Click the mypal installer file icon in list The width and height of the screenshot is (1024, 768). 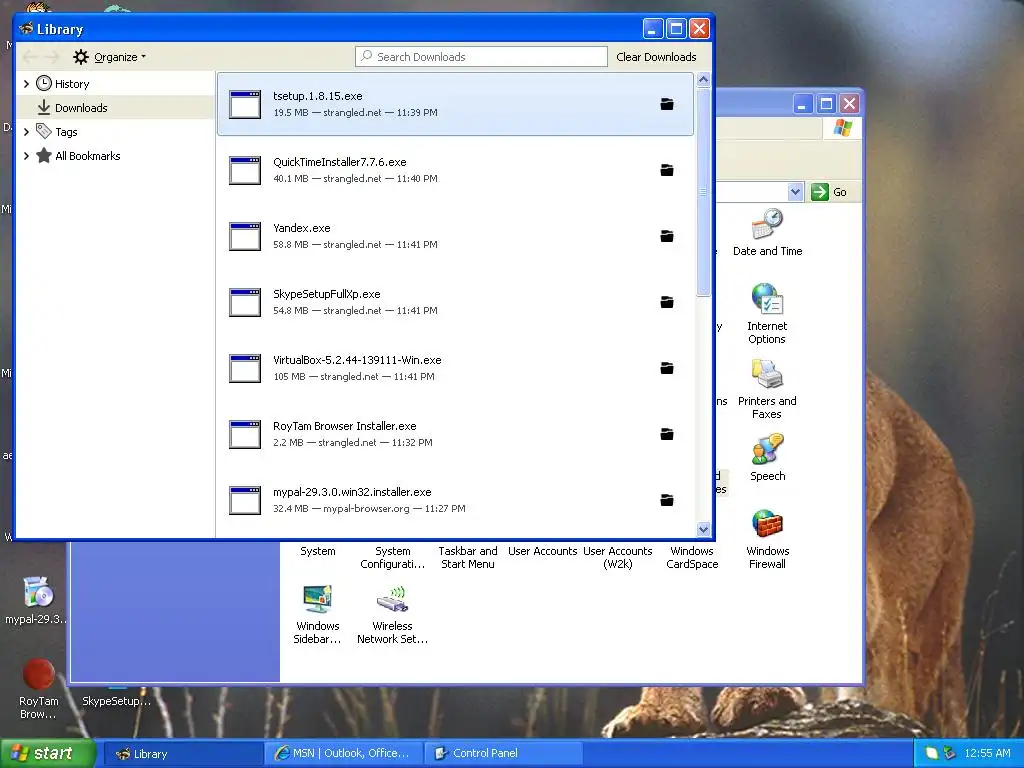[x=245, y=500]
